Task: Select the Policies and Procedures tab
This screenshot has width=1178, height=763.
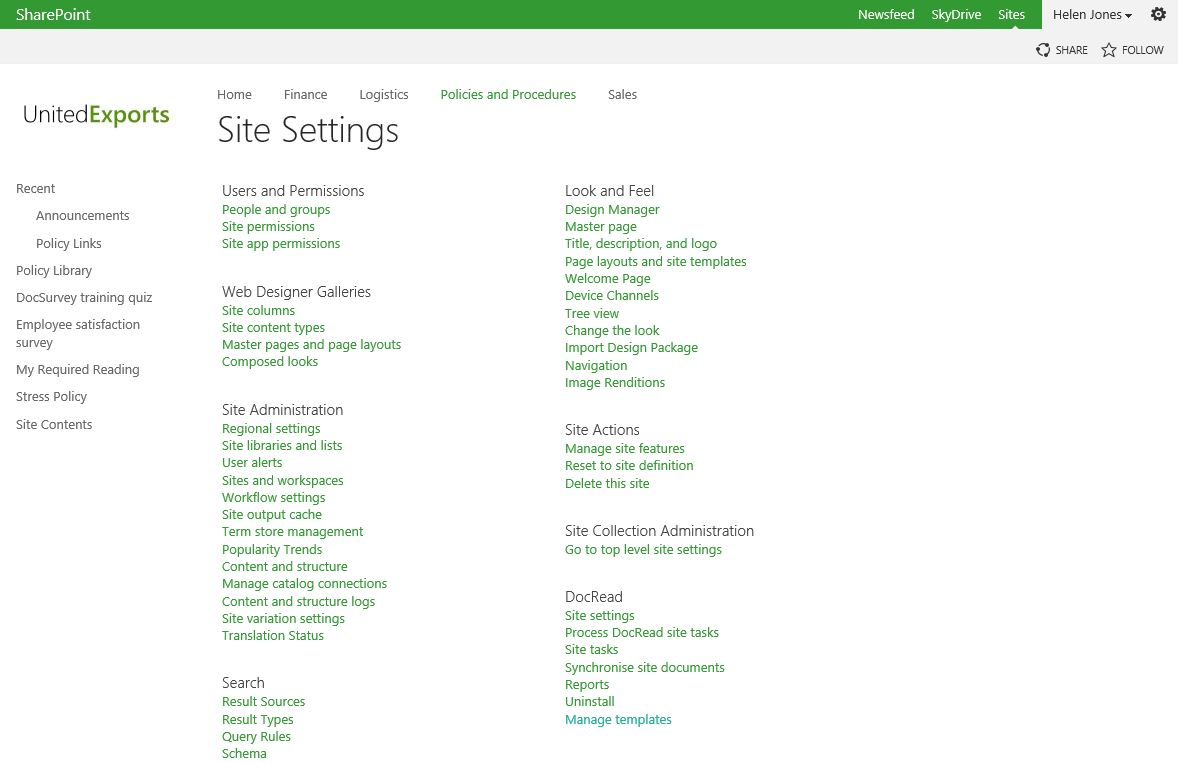Action: pyautogui.click(x=508, y=95)
